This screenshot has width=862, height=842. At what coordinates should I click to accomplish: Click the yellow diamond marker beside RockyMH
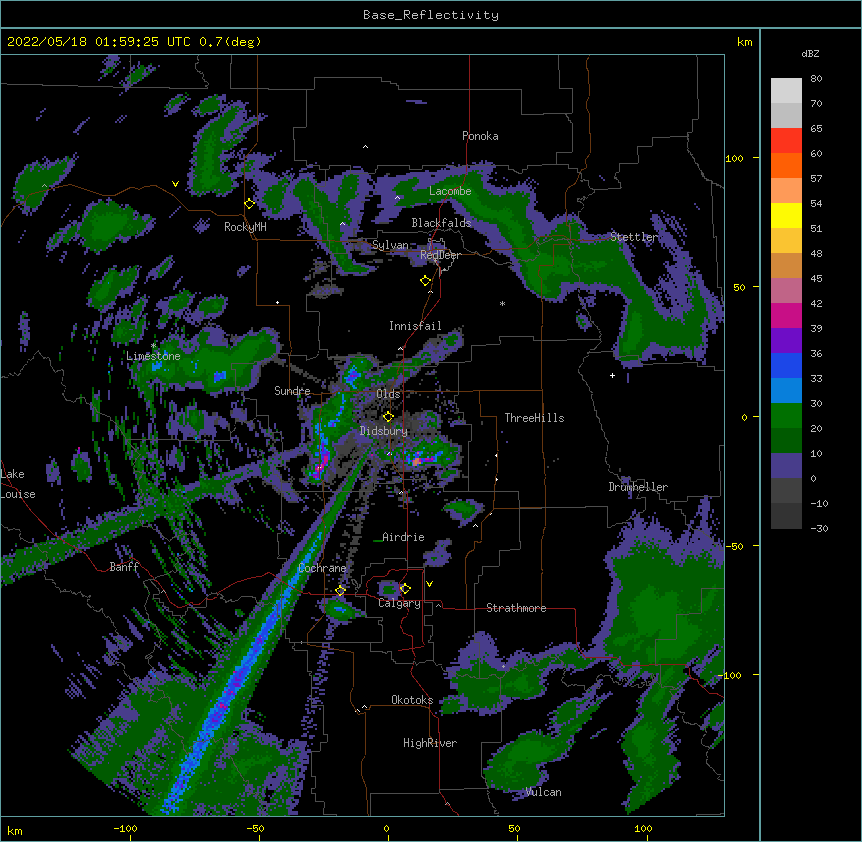[250, 204]
